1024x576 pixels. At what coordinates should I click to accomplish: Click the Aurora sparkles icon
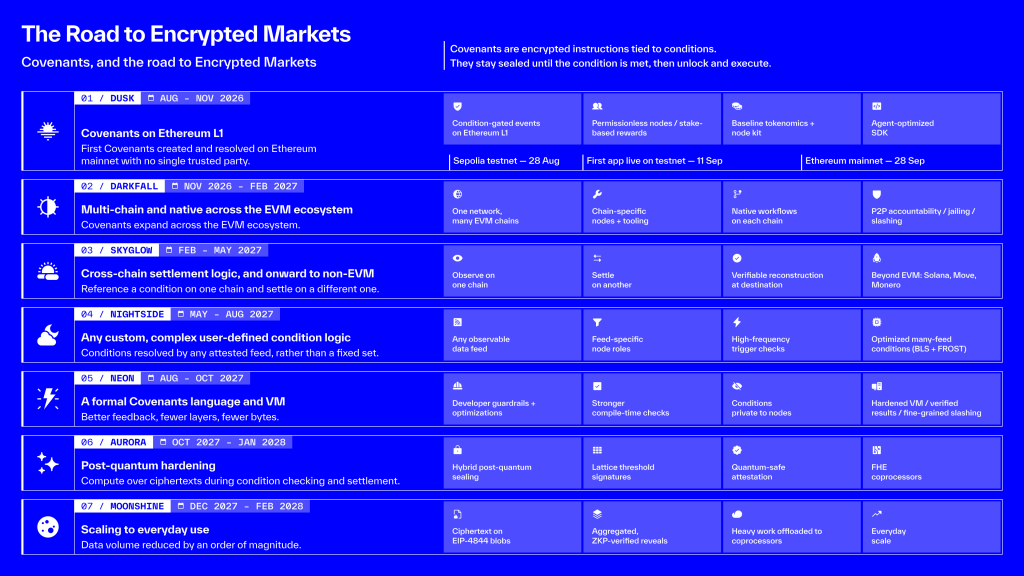[48, 463]
